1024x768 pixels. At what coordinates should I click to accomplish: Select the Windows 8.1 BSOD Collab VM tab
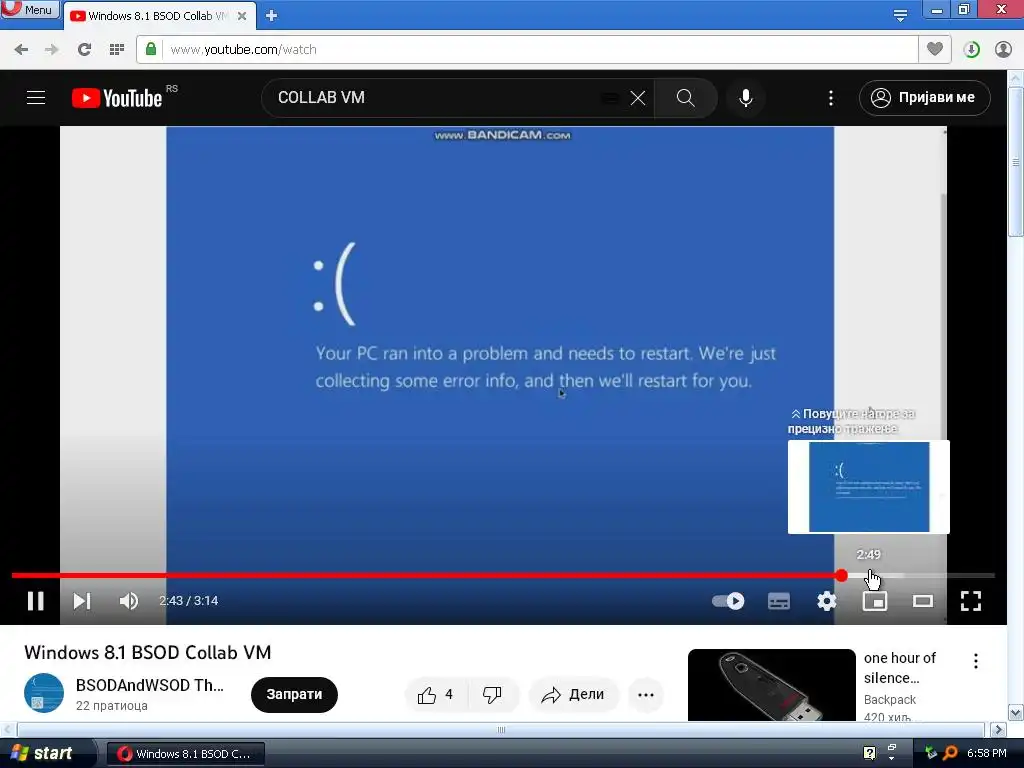[x=157, y=16]
